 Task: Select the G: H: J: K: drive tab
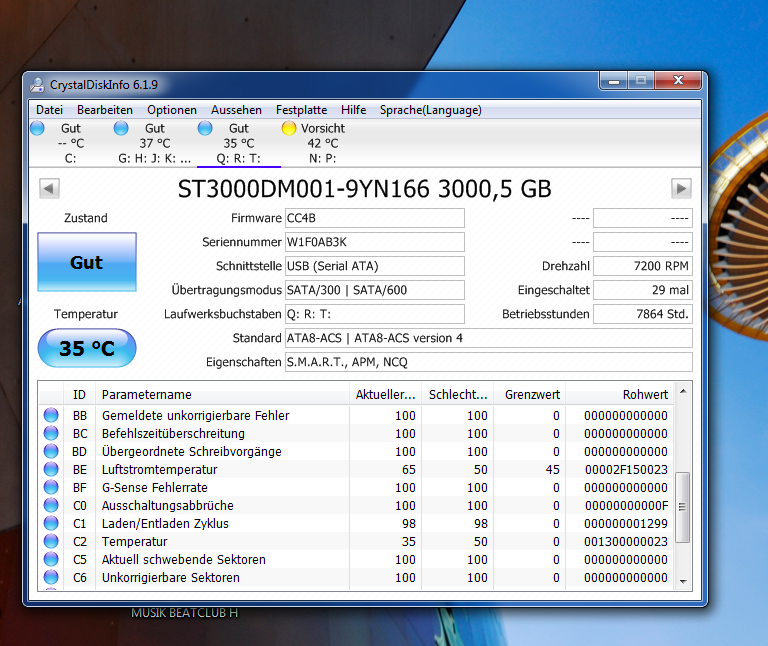tap(155, 143)
